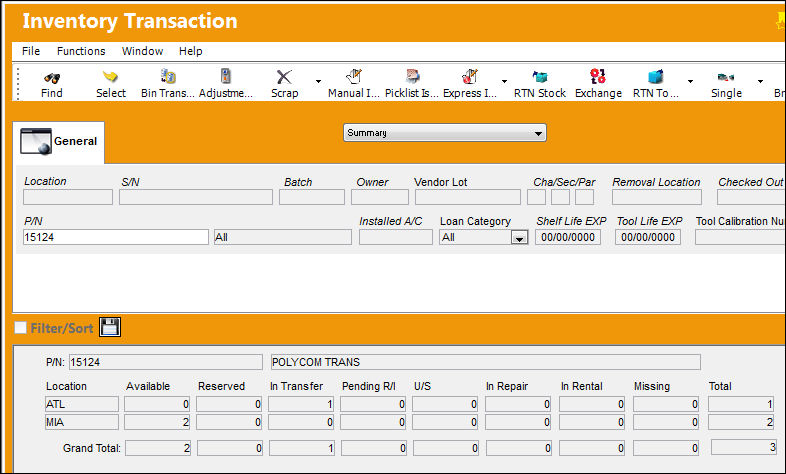Click the ATL Total quantity cell
The height and width of the screenshot is (474, 786).
(742, 404)
